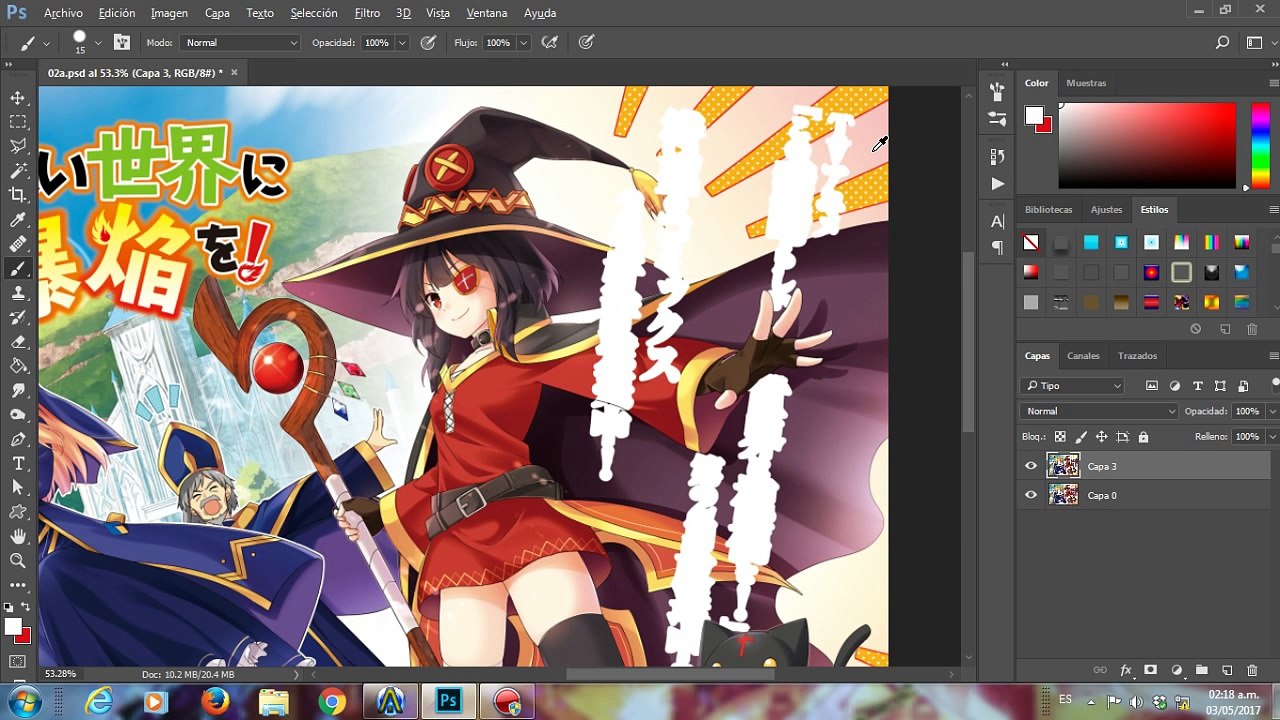Select the Hand tool
Viewport: 1280px width, 720px height.
[18, 537]
